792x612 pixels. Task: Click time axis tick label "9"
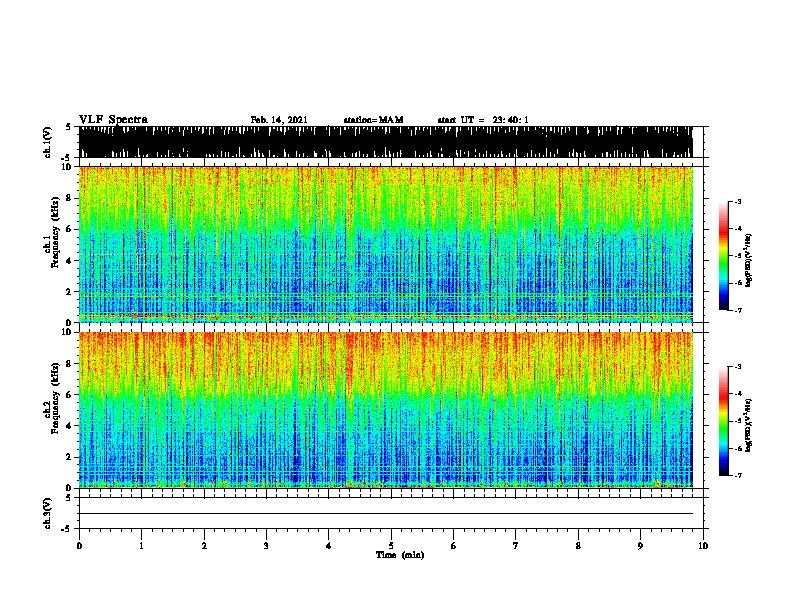[640, 545]
